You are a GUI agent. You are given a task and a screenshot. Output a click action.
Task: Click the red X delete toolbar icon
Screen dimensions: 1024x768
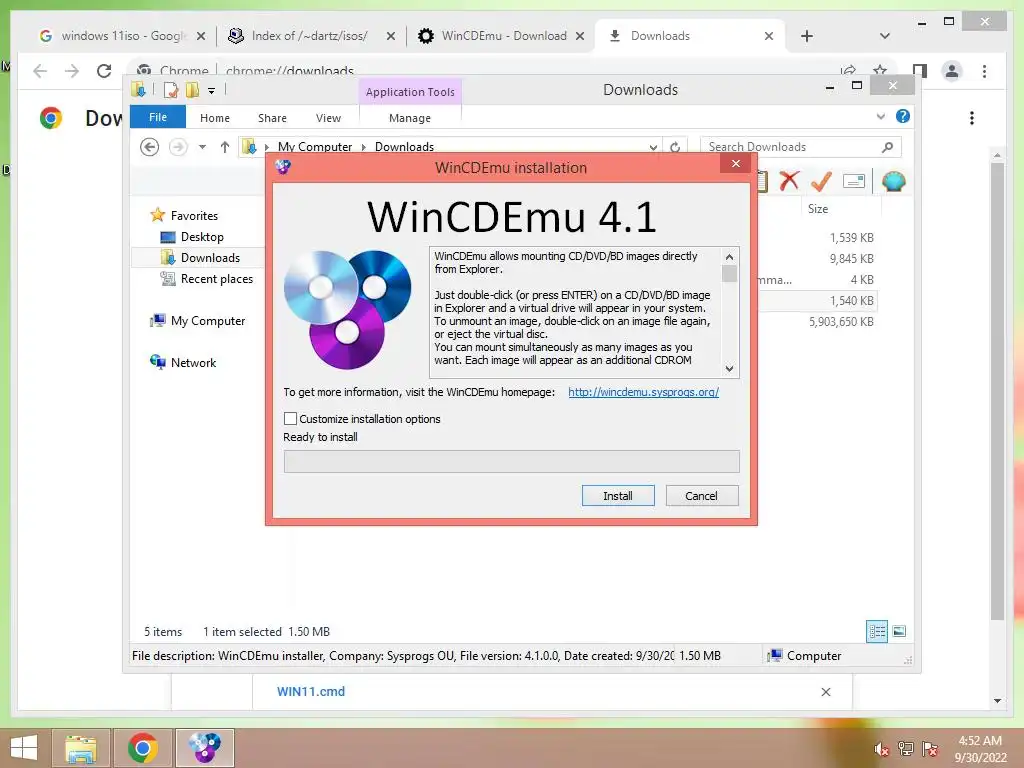790,180
